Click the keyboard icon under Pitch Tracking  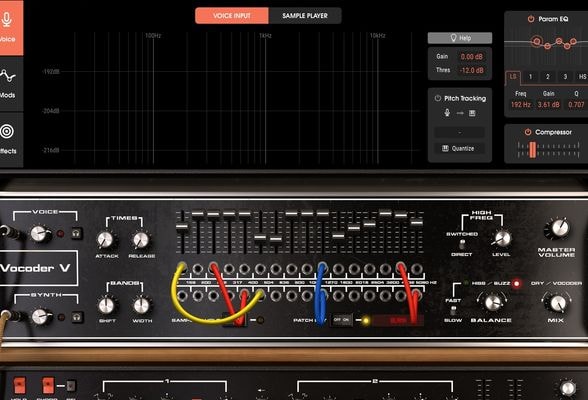472,113
